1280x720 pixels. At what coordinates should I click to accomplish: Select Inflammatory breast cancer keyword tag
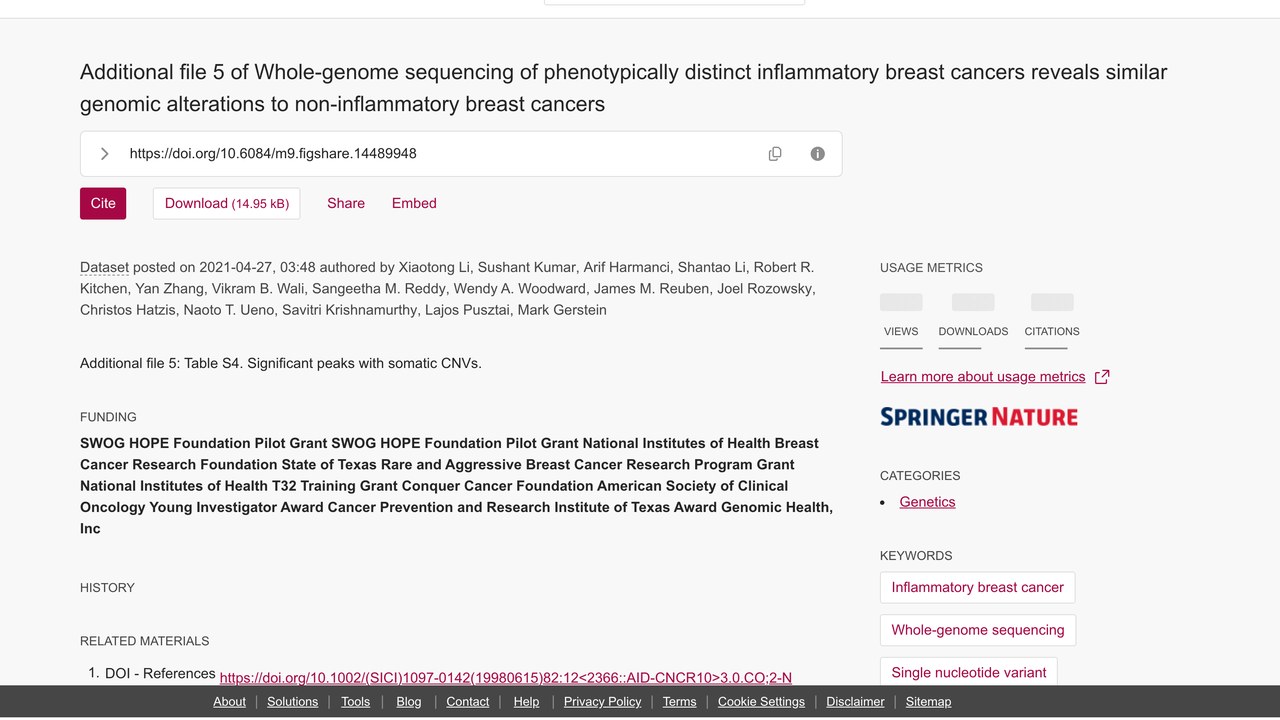click(x=978, y=587)
